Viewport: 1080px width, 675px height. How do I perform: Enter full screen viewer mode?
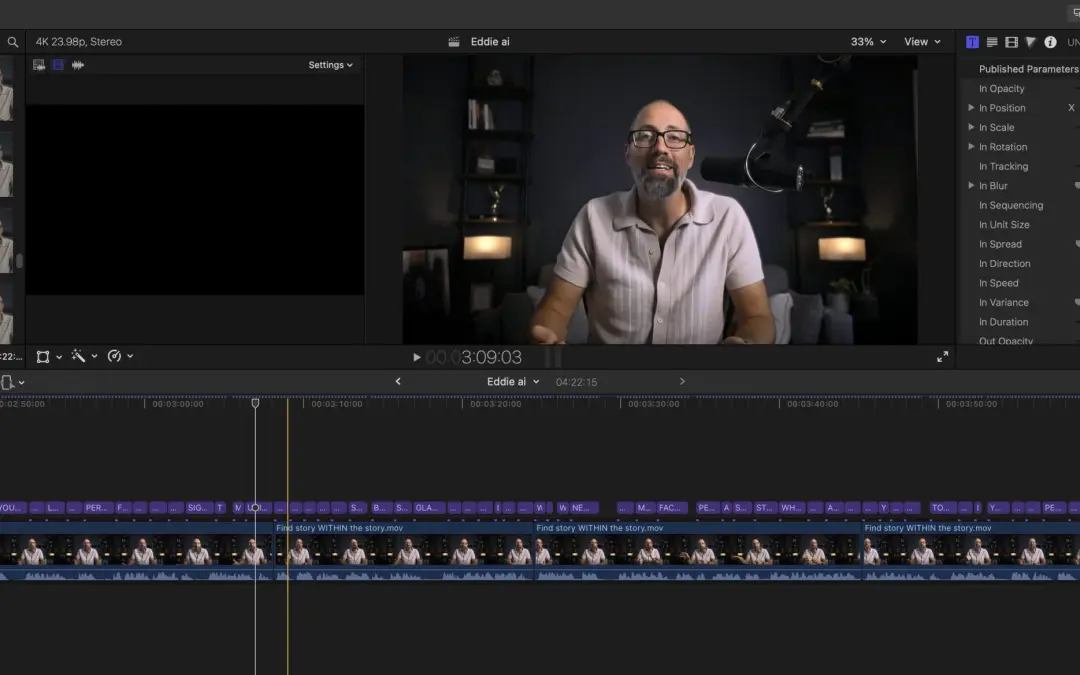942,357
